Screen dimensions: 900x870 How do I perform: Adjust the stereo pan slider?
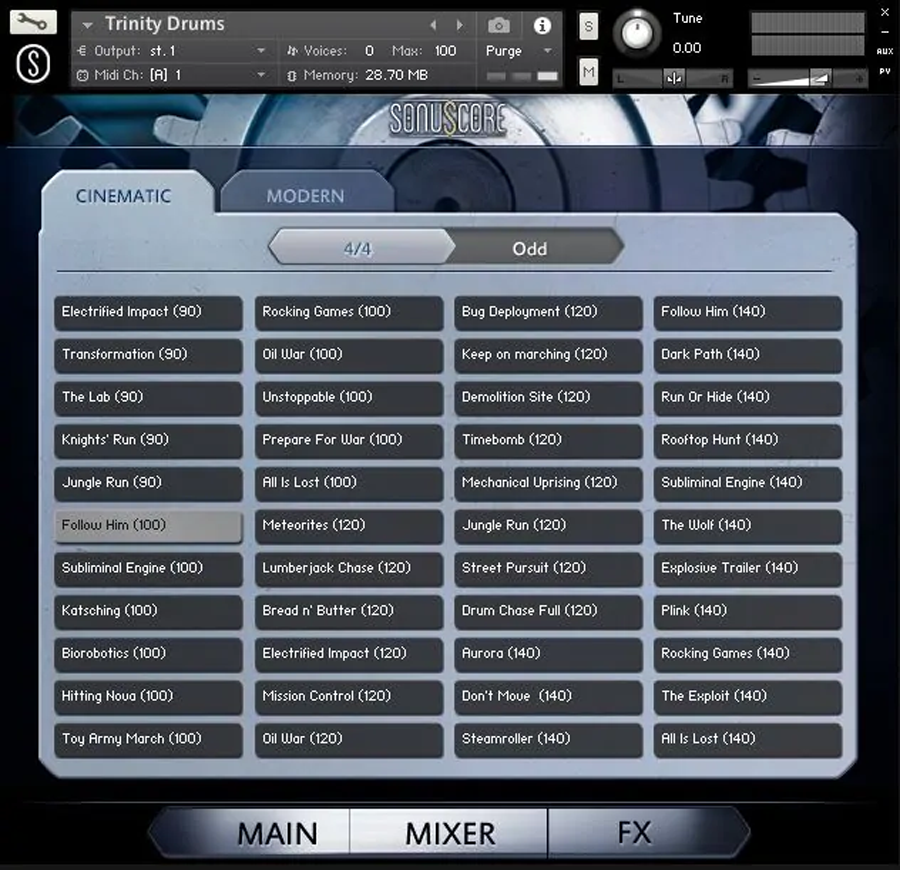[x=673, y=78]
